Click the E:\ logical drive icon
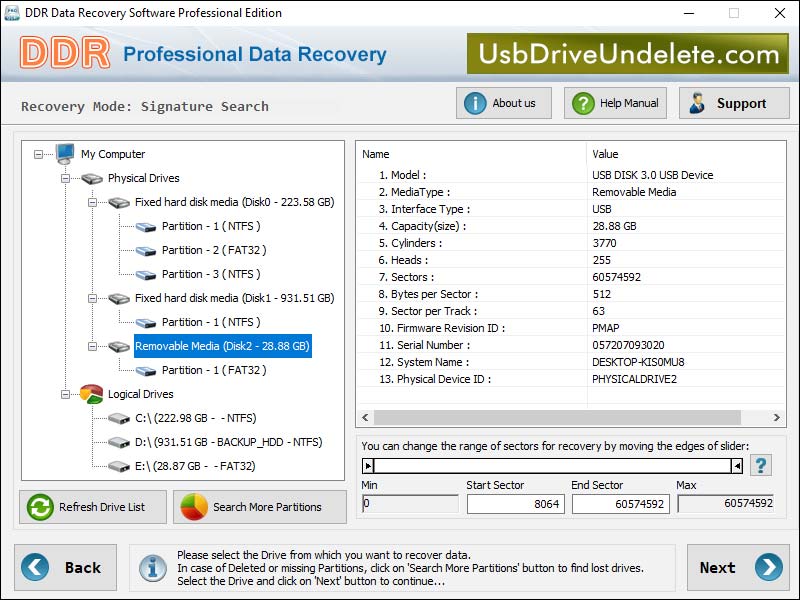 pyautogui.click(x=119, y=466)
